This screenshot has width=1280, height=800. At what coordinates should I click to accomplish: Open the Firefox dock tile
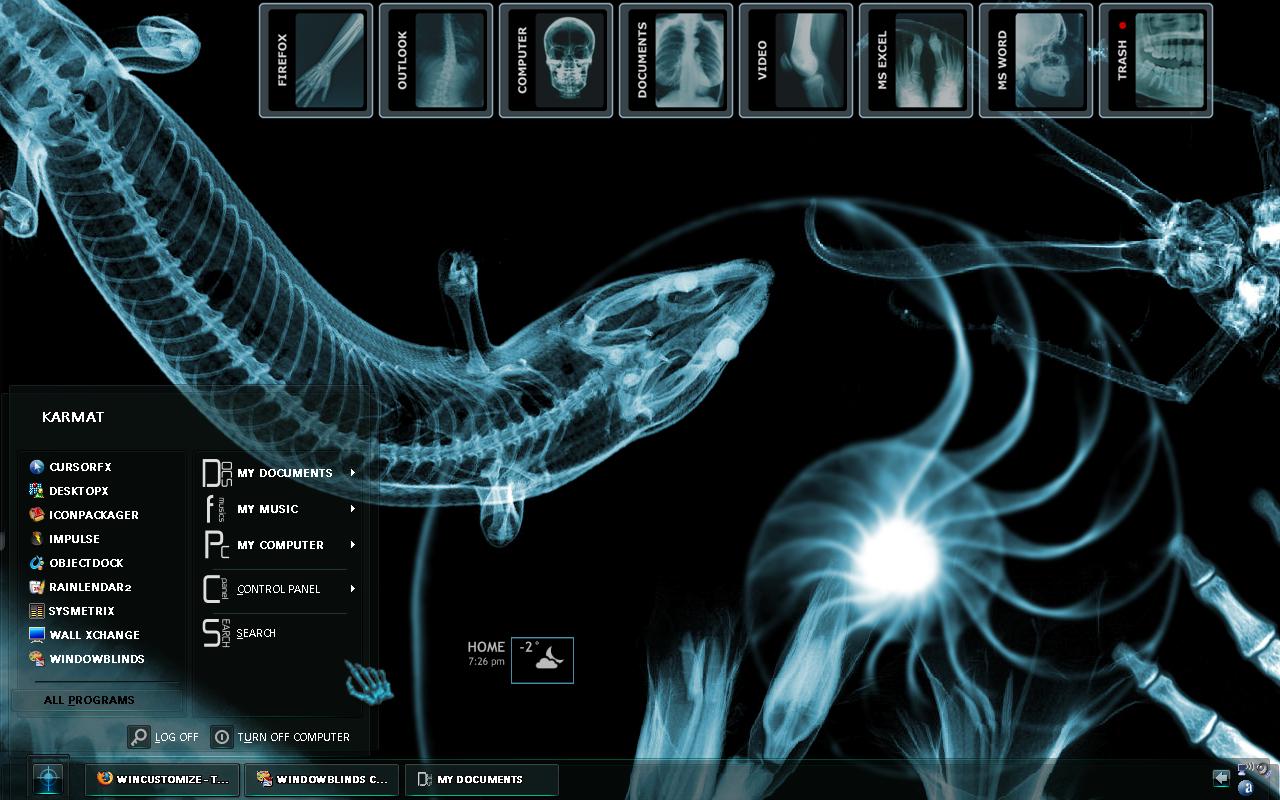[316, 61]
